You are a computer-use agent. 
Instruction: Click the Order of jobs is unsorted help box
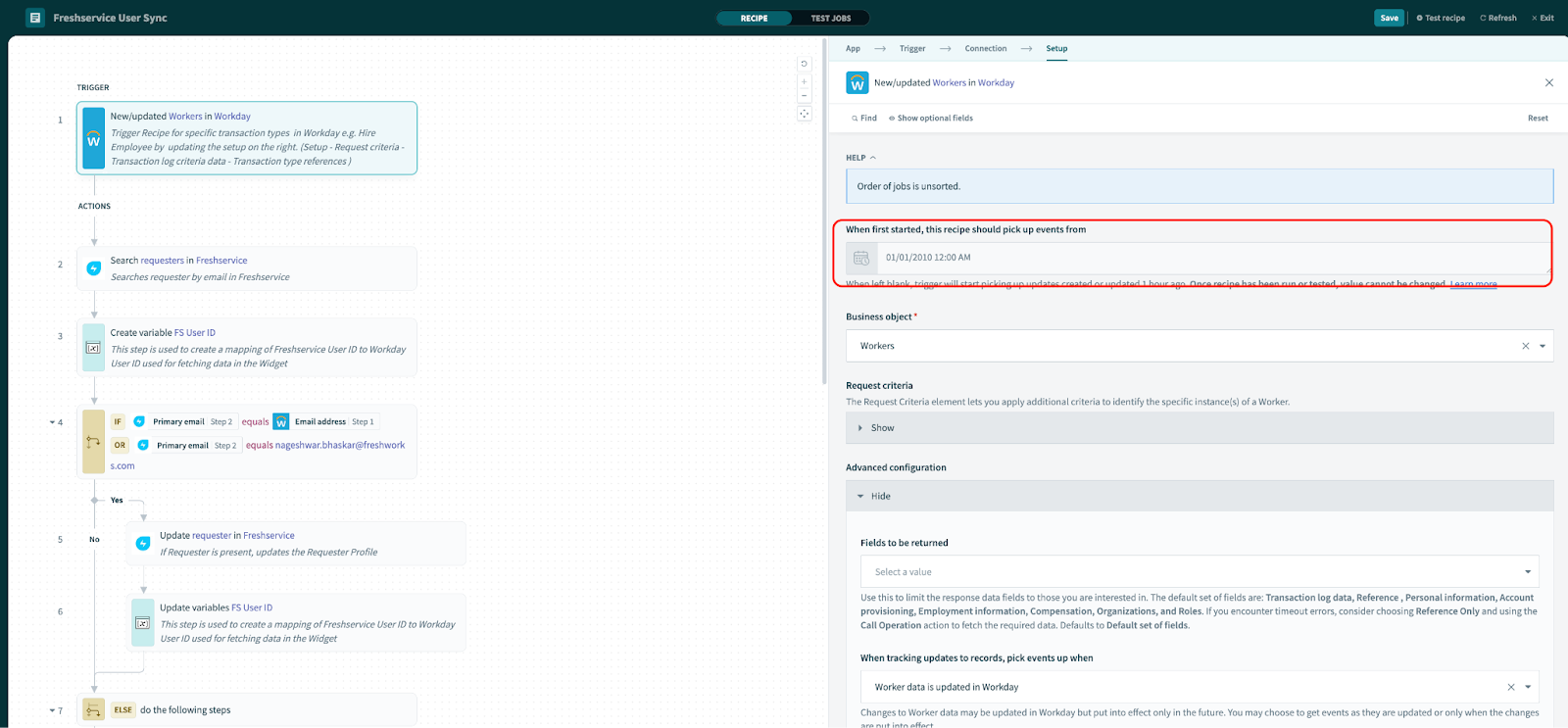1200,186
